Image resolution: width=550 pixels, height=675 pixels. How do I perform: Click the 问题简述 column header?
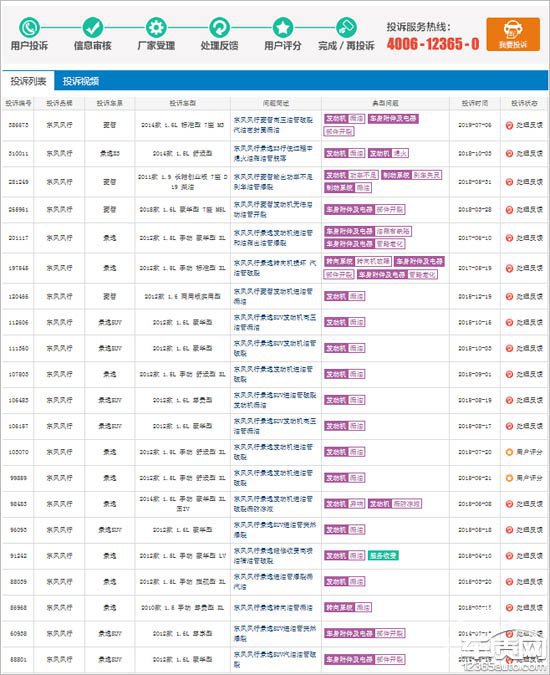pos(276,103)
